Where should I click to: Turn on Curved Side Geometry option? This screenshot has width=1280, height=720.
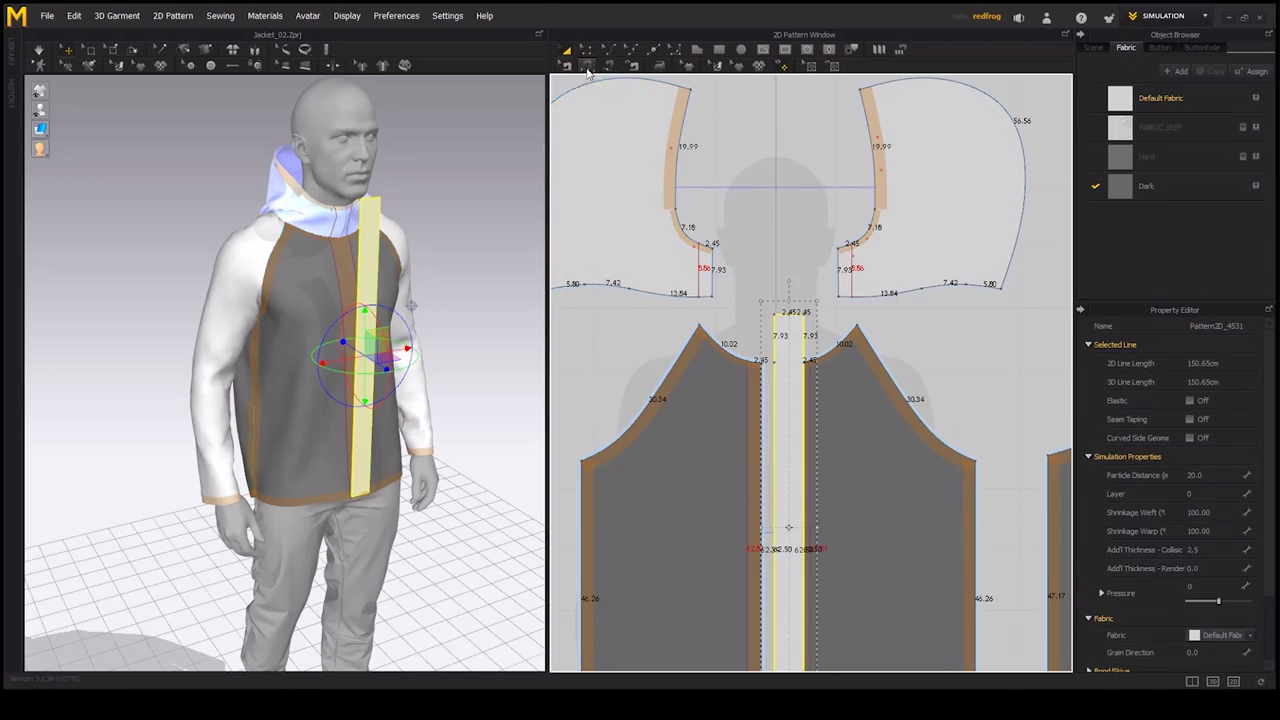[1190, 437]
